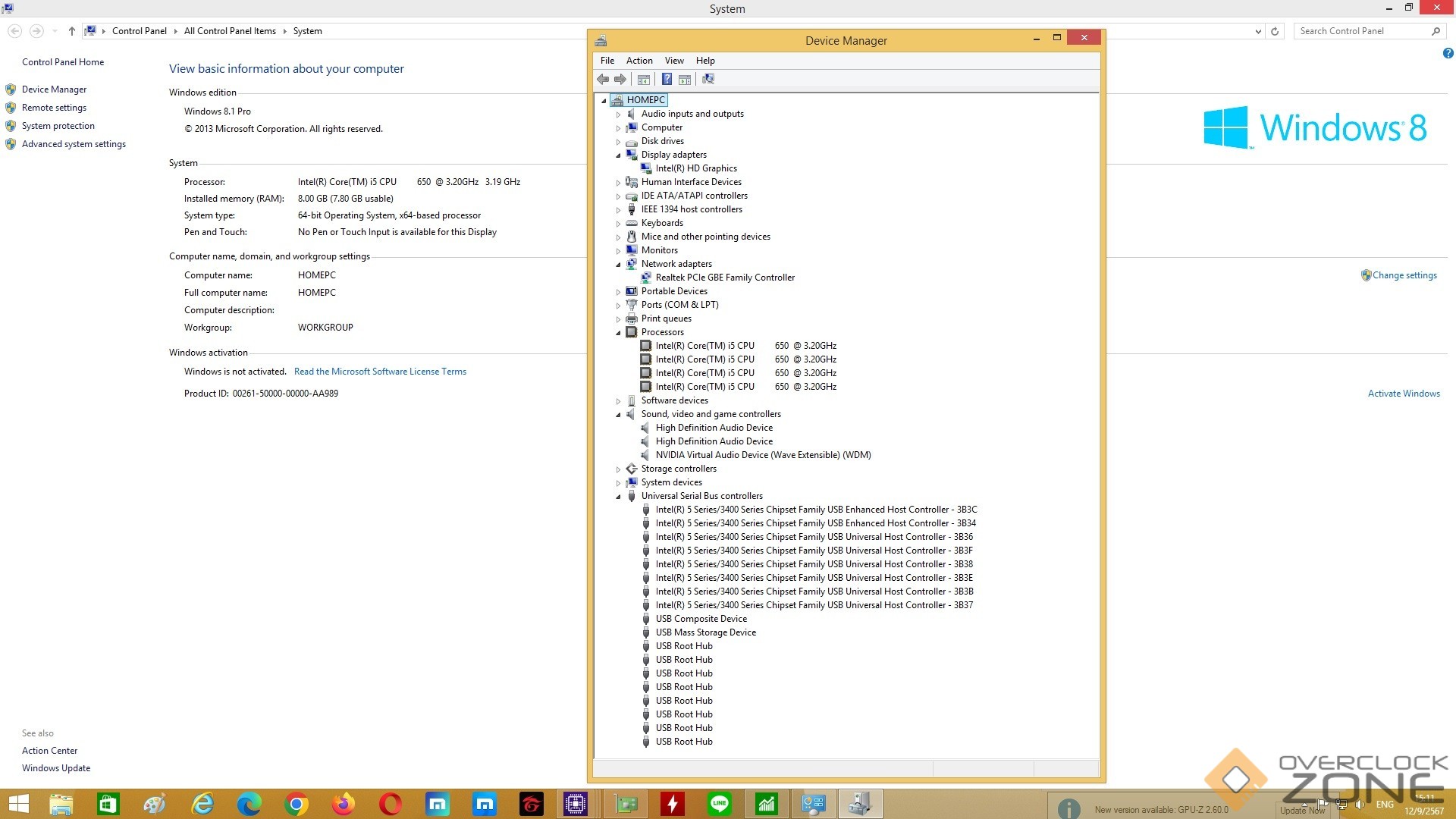Image resolution: width=1456 pixels, height=819 pixels.
Task: Click the Activate Windows link
Action: 1403,394
